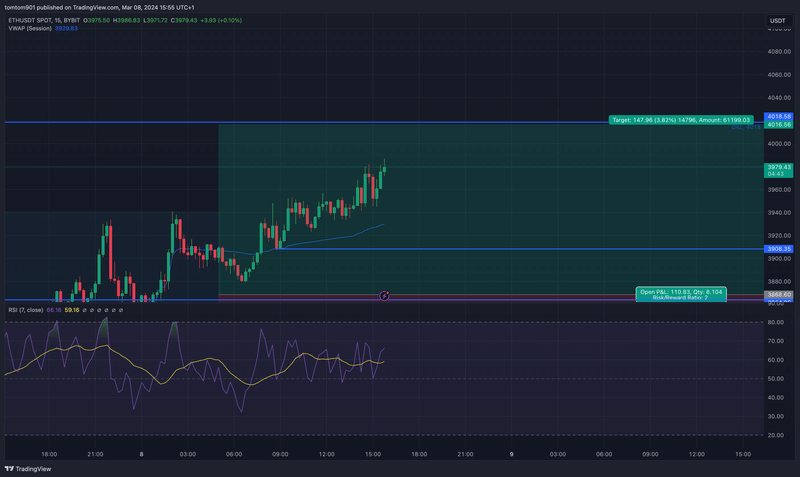800x477 pixels.
Task: Click the 3868.60 gray price label
Action: 779,294
